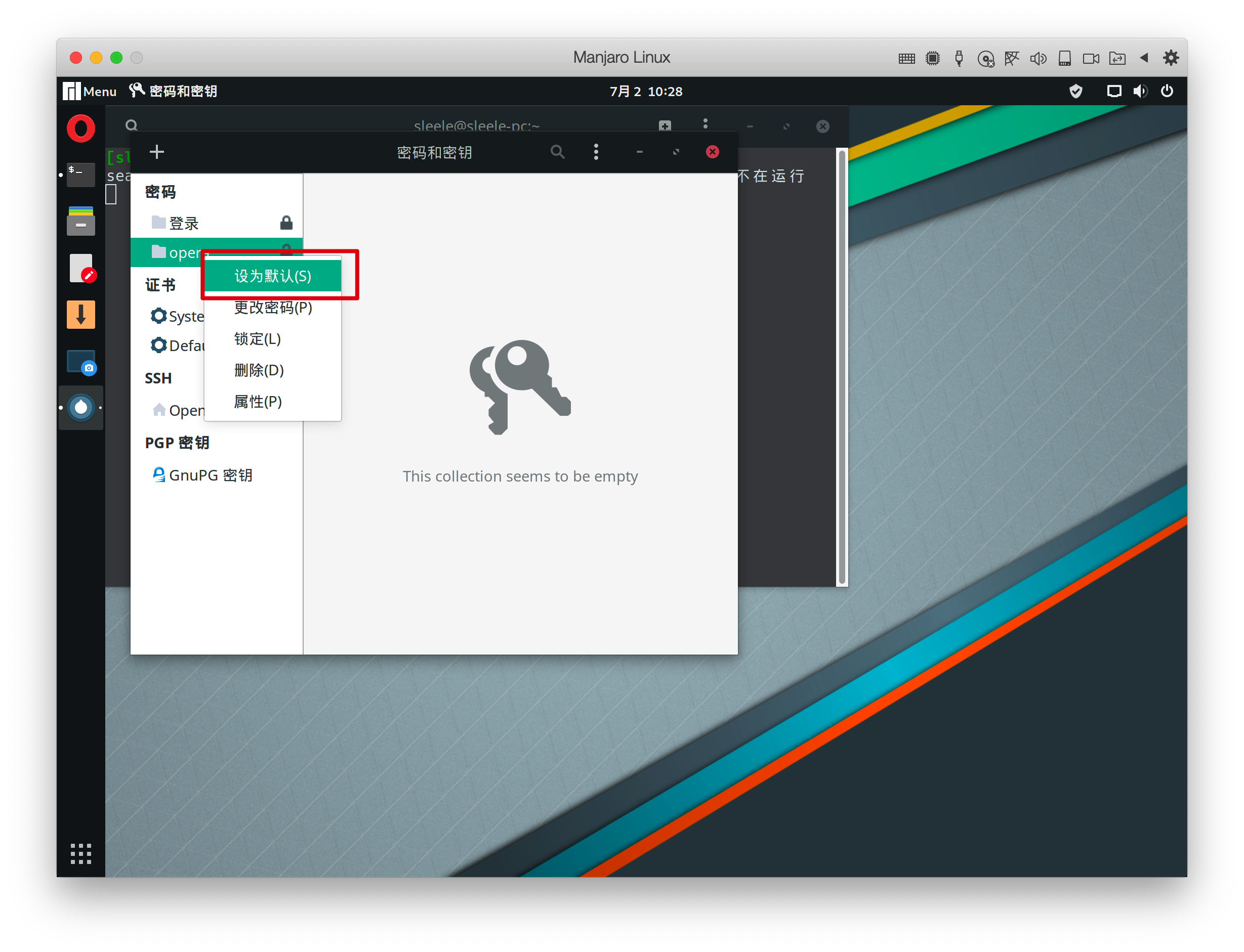Show all applications grid
The height and width of the screenshot is (952, 1244).
click(81, 853)
